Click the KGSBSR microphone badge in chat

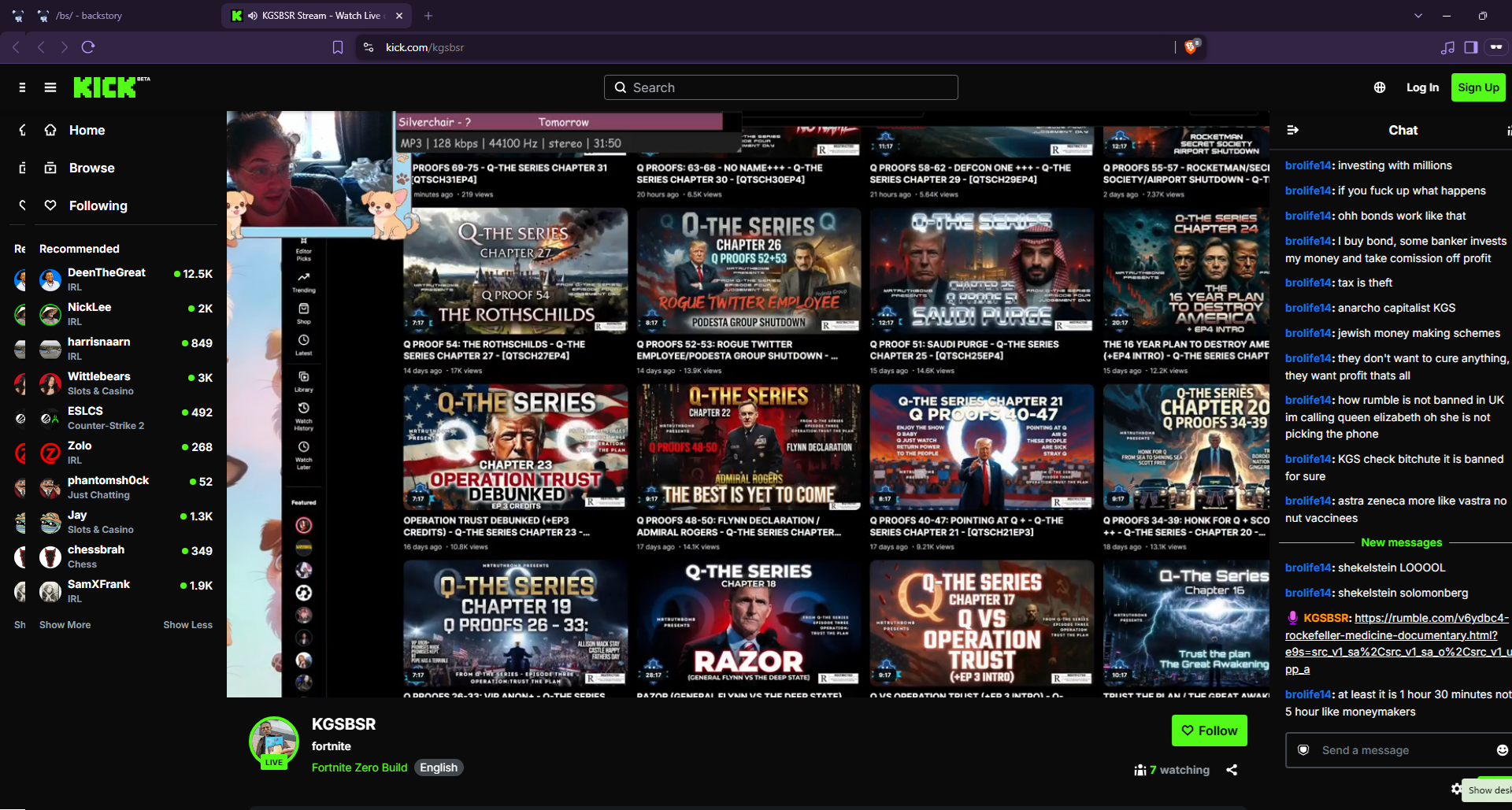click(1292, 618)
